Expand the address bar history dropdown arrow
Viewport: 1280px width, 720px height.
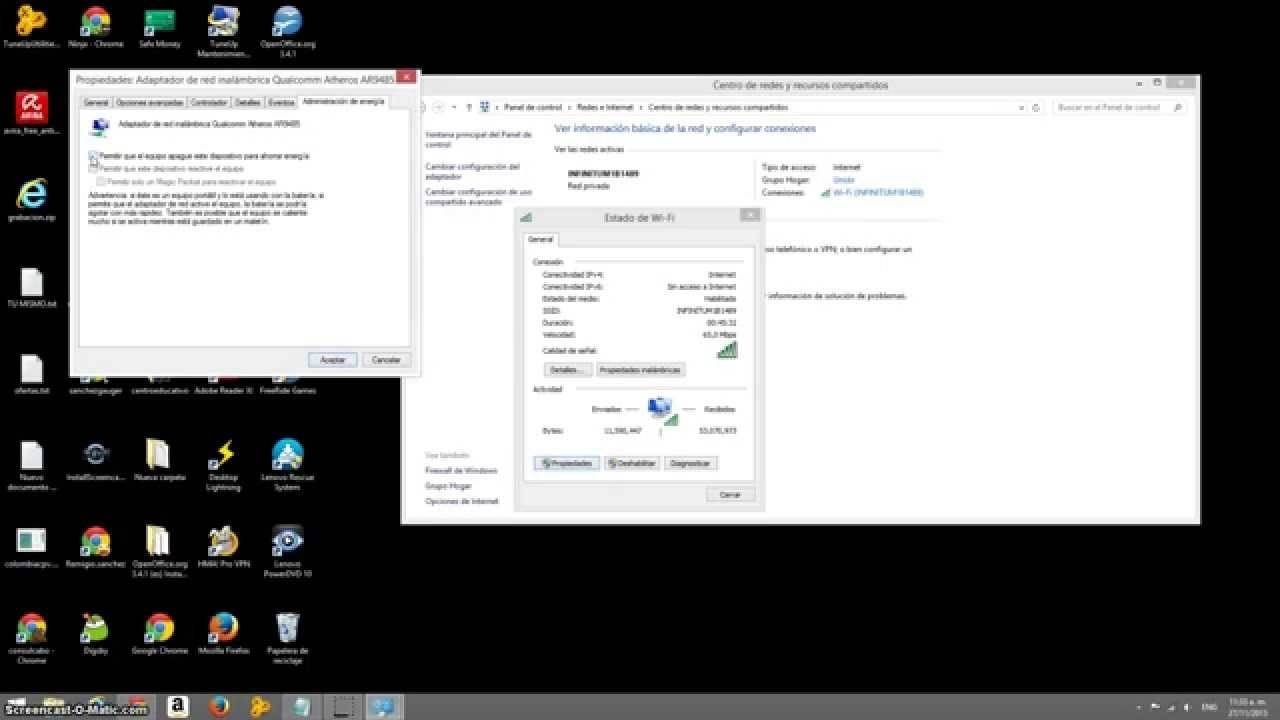coord(1023,107)
